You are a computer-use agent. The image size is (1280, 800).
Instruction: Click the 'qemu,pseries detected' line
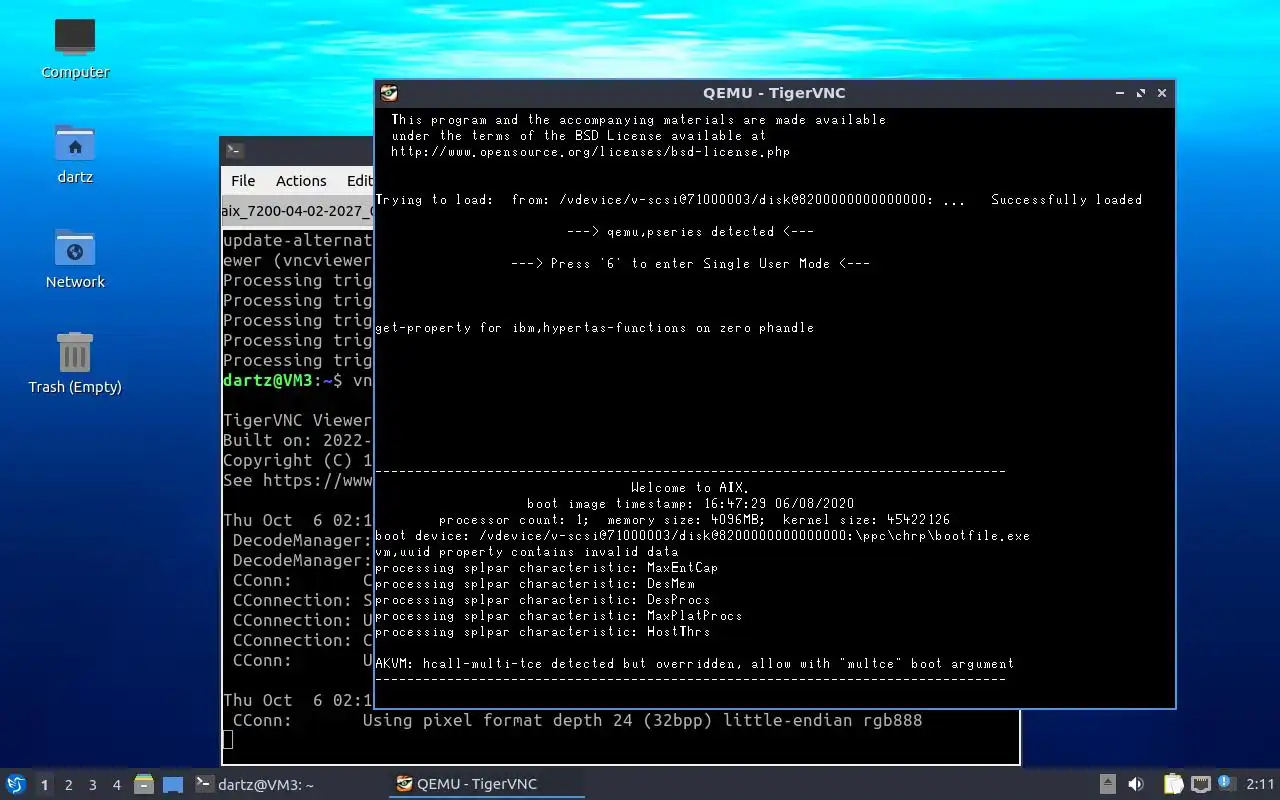(690, 232)
